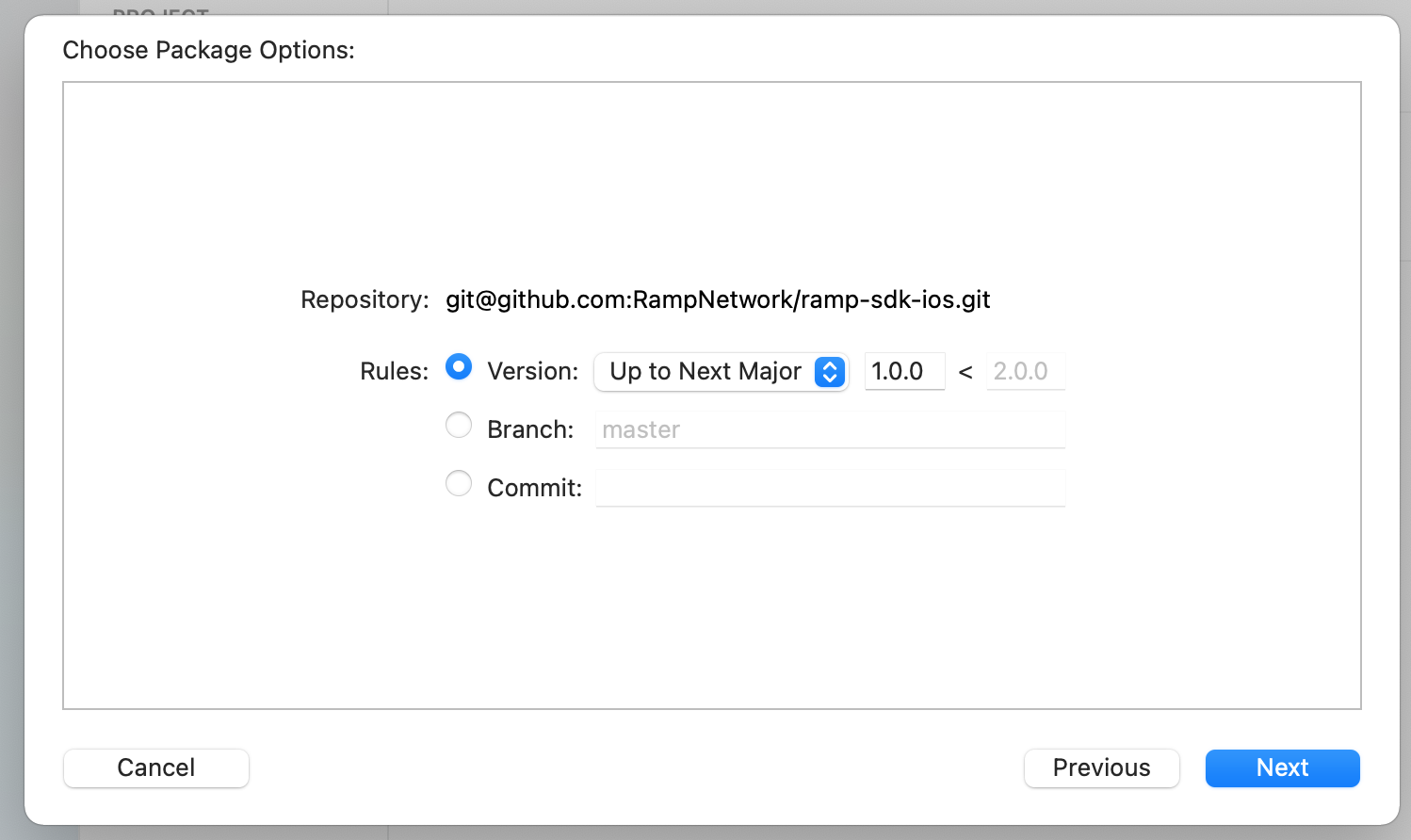Go back with the Previous button
Screen dimensions: 1411x840
click(1101, 767)
